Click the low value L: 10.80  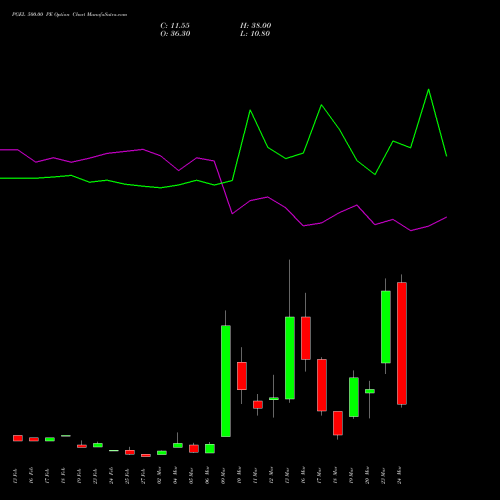[255, 34]
